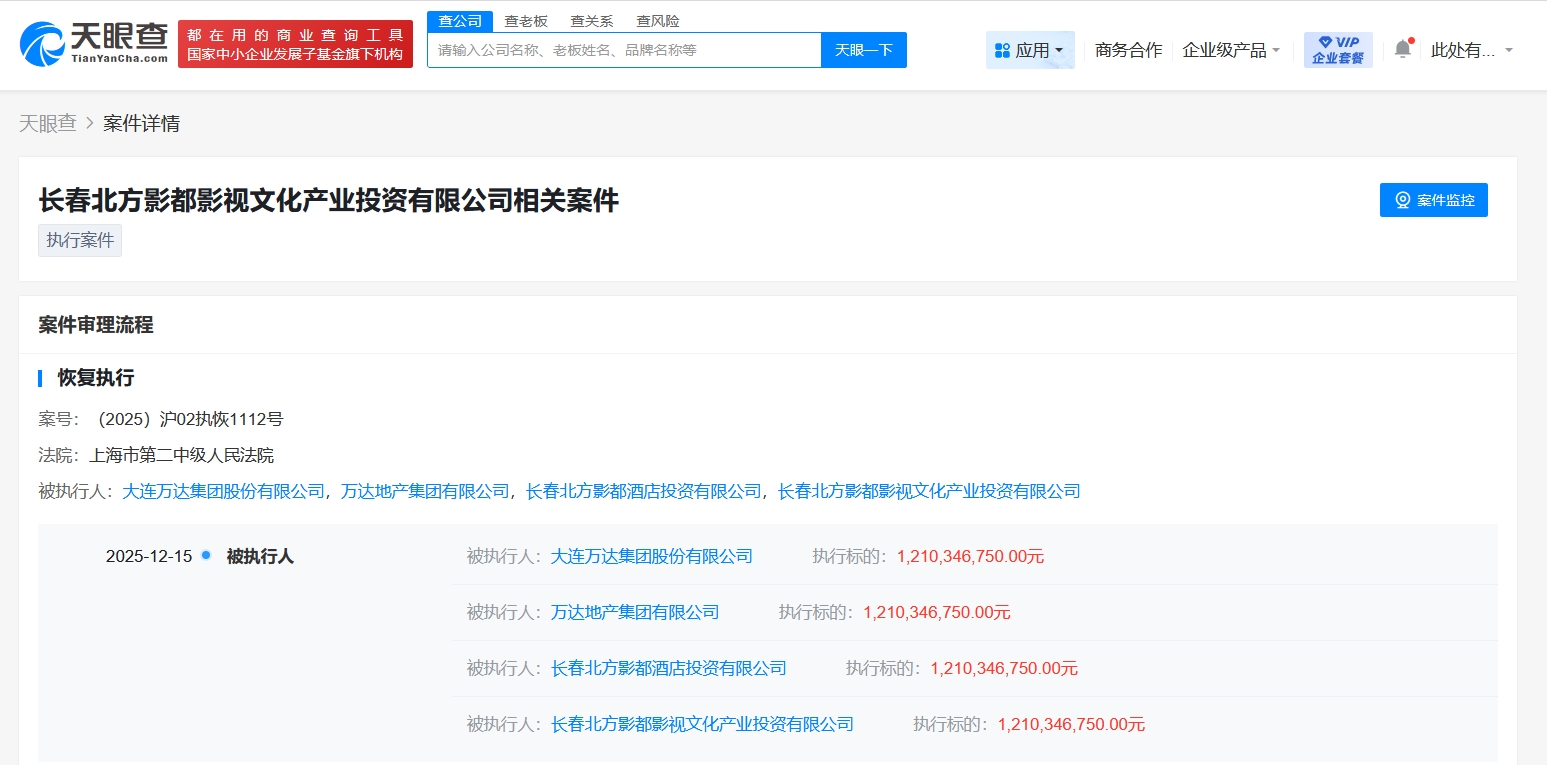
Task: Go to 天眼查 breadcrumb home link
Action: click(x=48, y=124)
